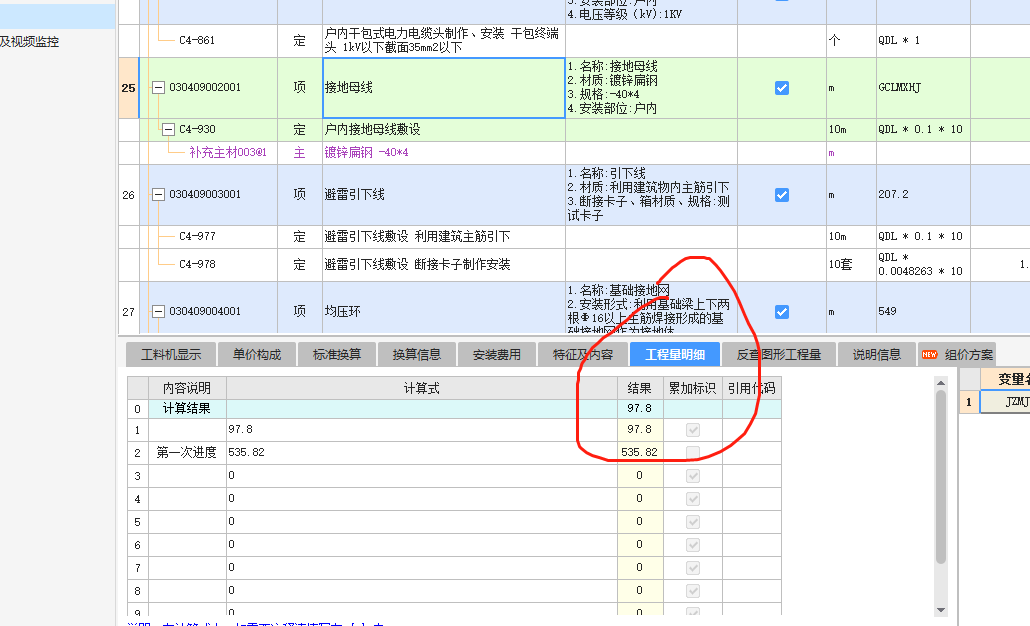Click the C4-978 quota code
Viewport: 1030px width, 626px height.
pos(197,264)
